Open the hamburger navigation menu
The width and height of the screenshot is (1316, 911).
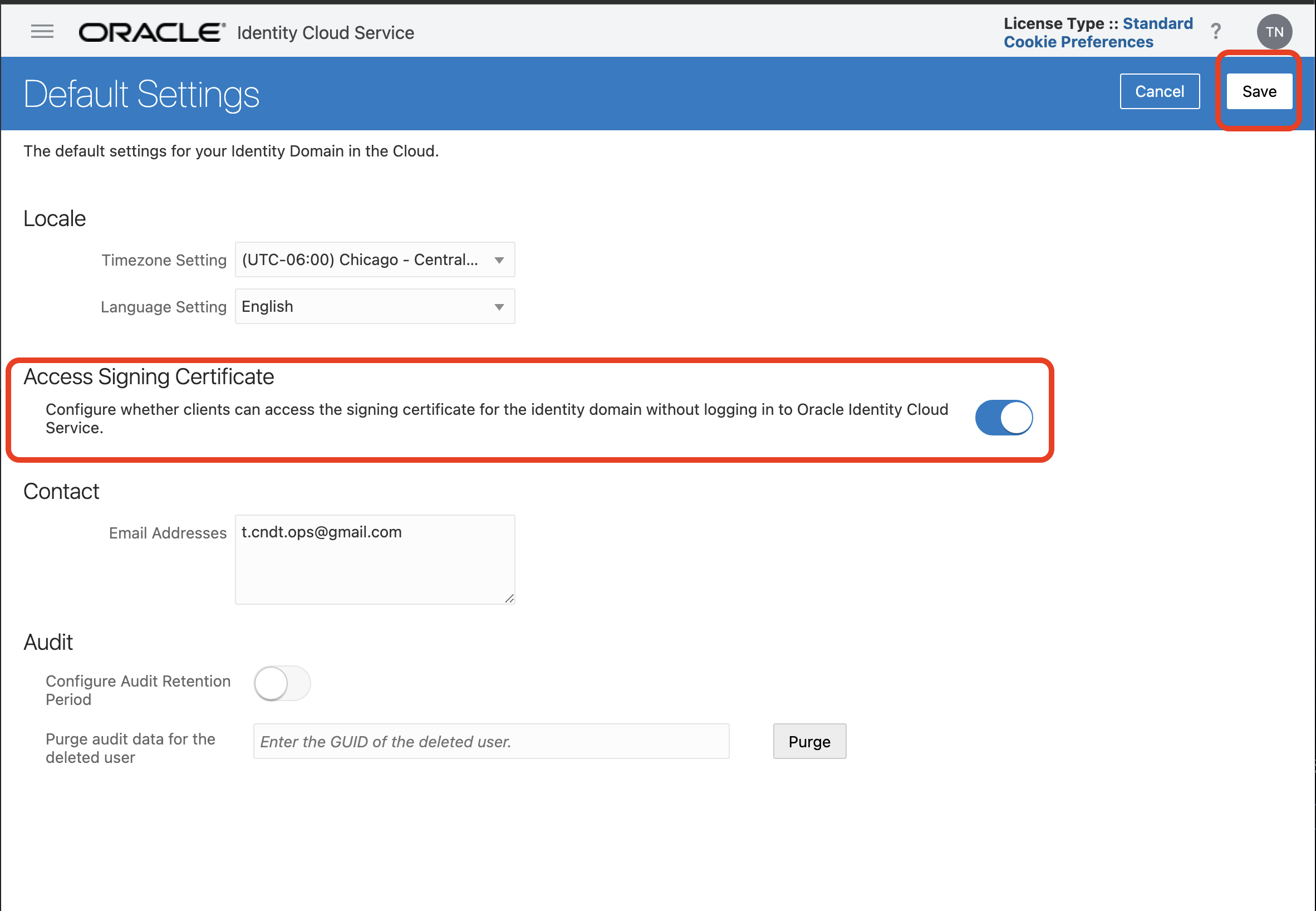tap(42, 31)
